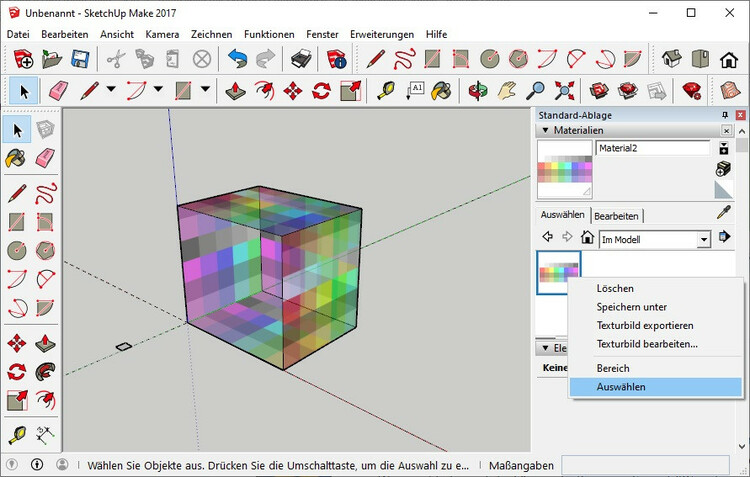Click the Material2 preview swatch
This screenshot has width=750, height=477.
pyautogui.click(x=564, y=168)
